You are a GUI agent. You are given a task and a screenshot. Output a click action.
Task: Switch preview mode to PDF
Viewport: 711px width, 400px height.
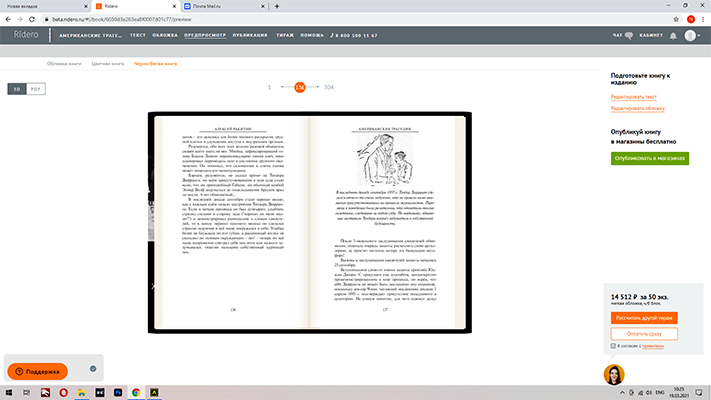[36, 89]
